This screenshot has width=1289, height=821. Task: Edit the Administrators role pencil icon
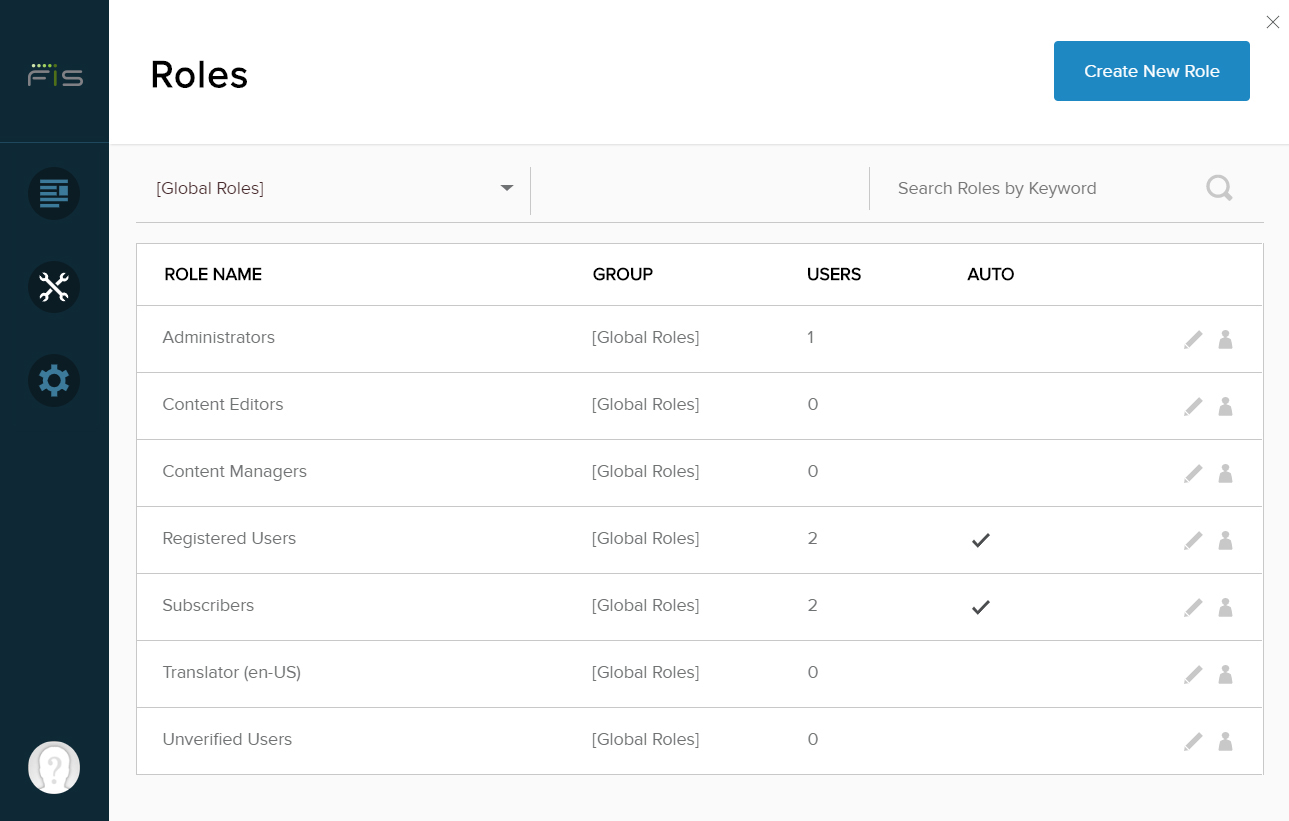coord(1193,340)
